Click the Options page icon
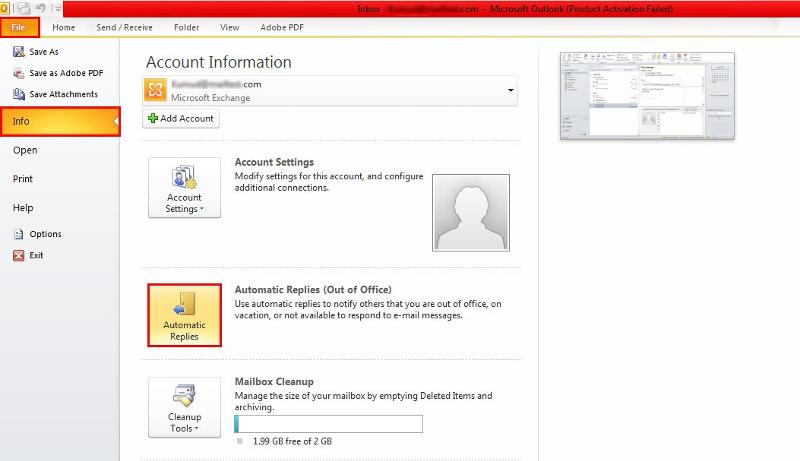This screenshot has height=461, width=800. (x=19, y=234)
